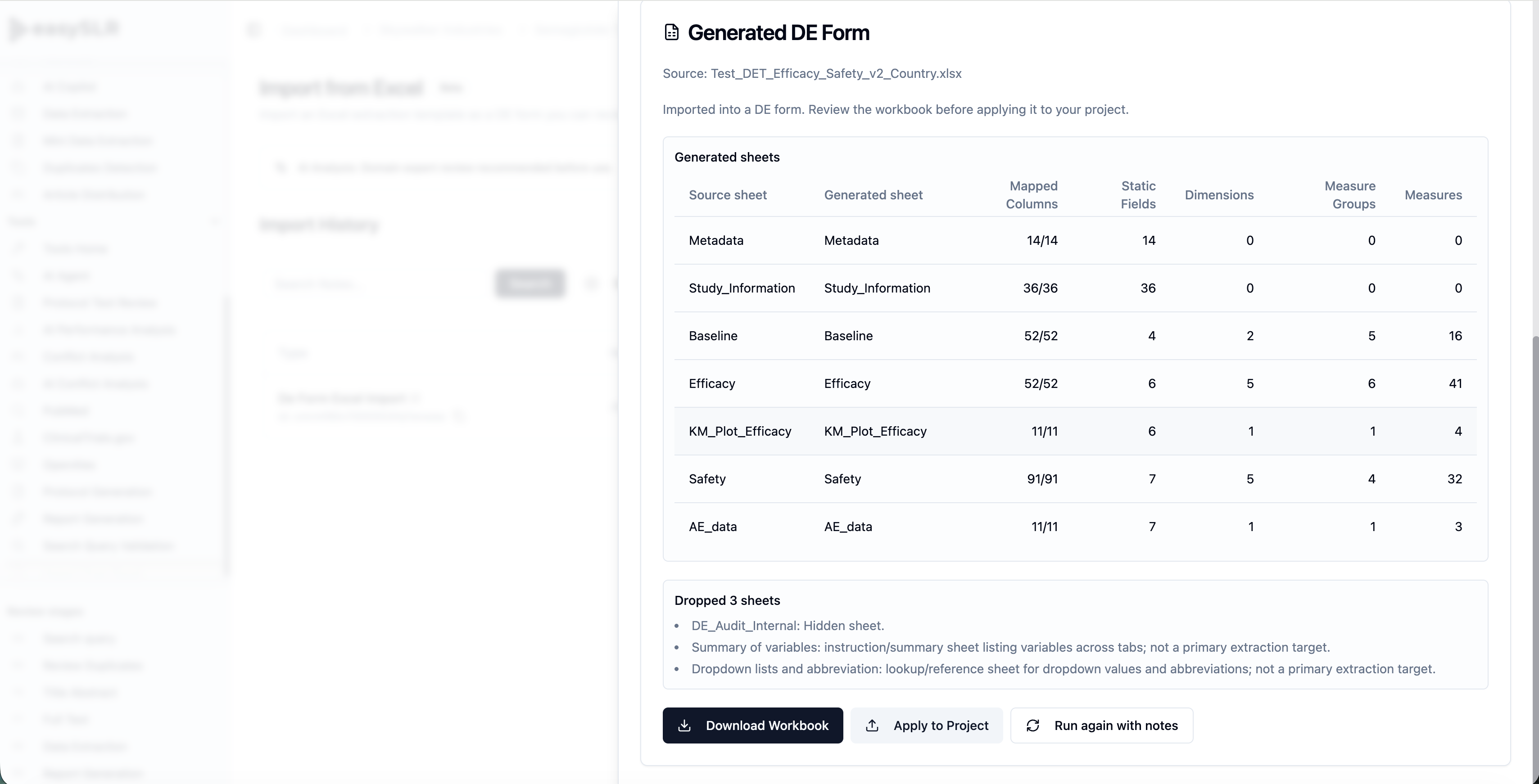The width and height of the screenshot is (1539, 784).
Task: Select the Mapped Columns header
Action: point(1032,195)
